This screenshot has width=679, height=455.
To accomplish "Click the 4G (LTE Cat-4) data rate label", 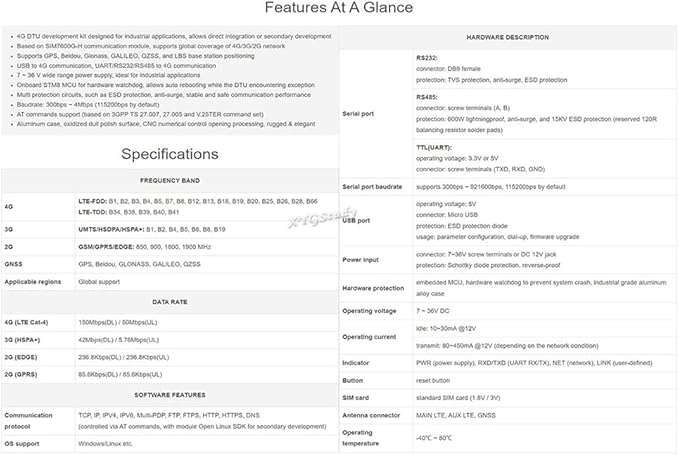I will 26,323.
